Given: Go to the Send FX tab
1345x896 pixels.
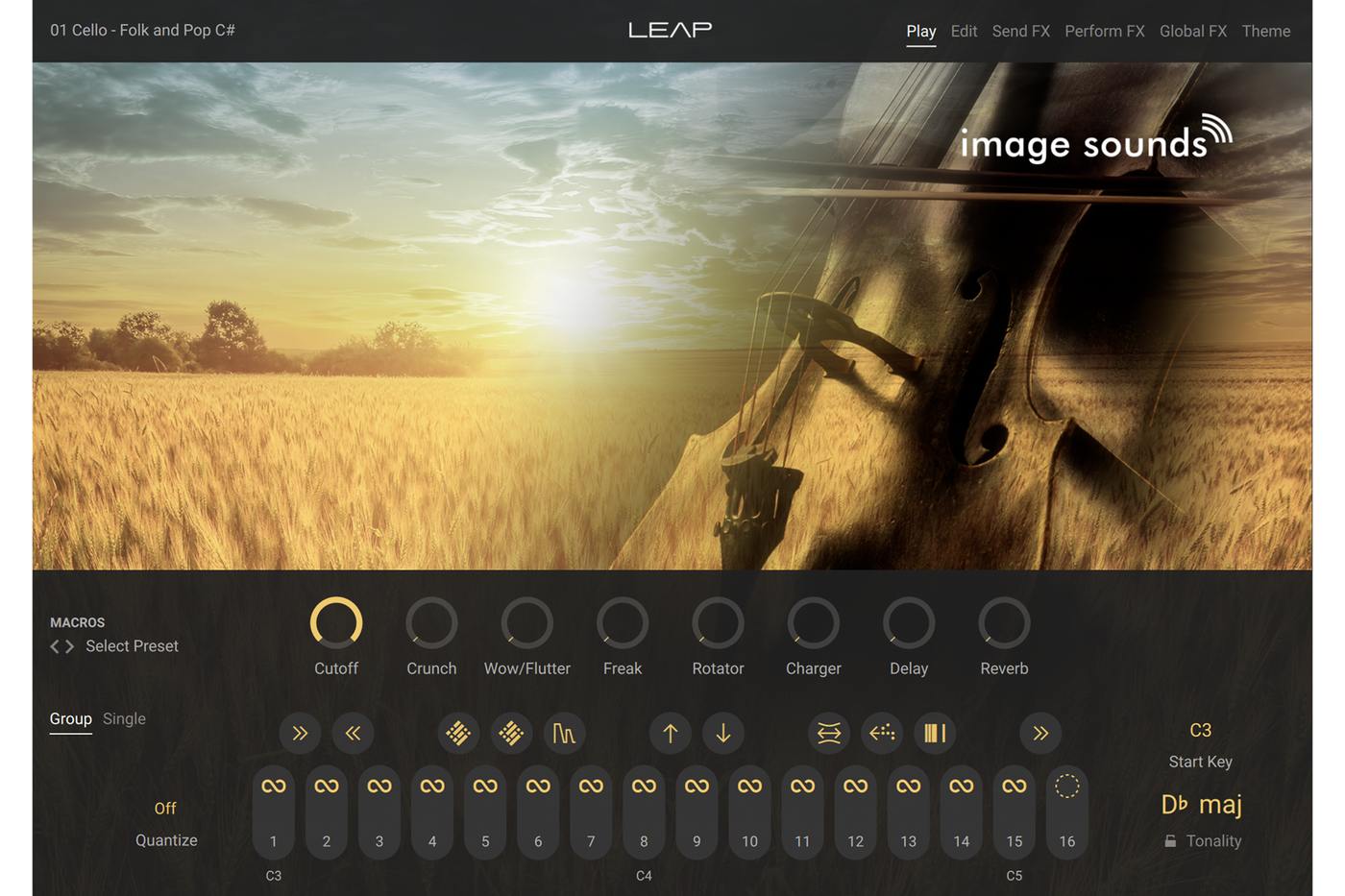Looking at the screenshot, I should (1020, 31).
